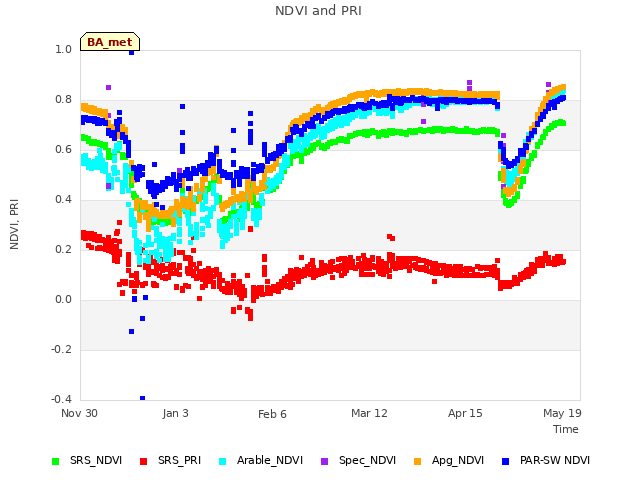Click the Jan 3 x-axis label
640x480 pixels.
176,413
